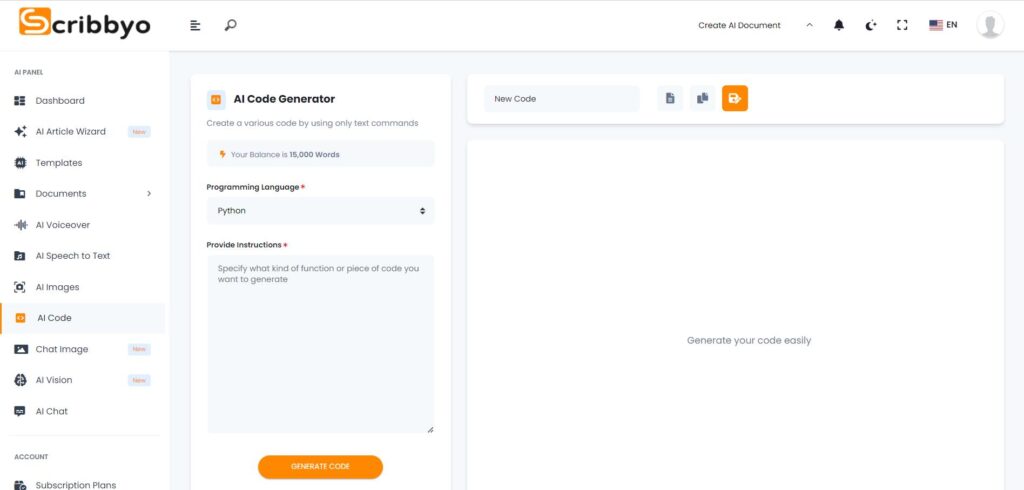This screenshot has height=490, width=1024.
Task: Expand the Documents submenu arrow
Action: click(149, 193)
